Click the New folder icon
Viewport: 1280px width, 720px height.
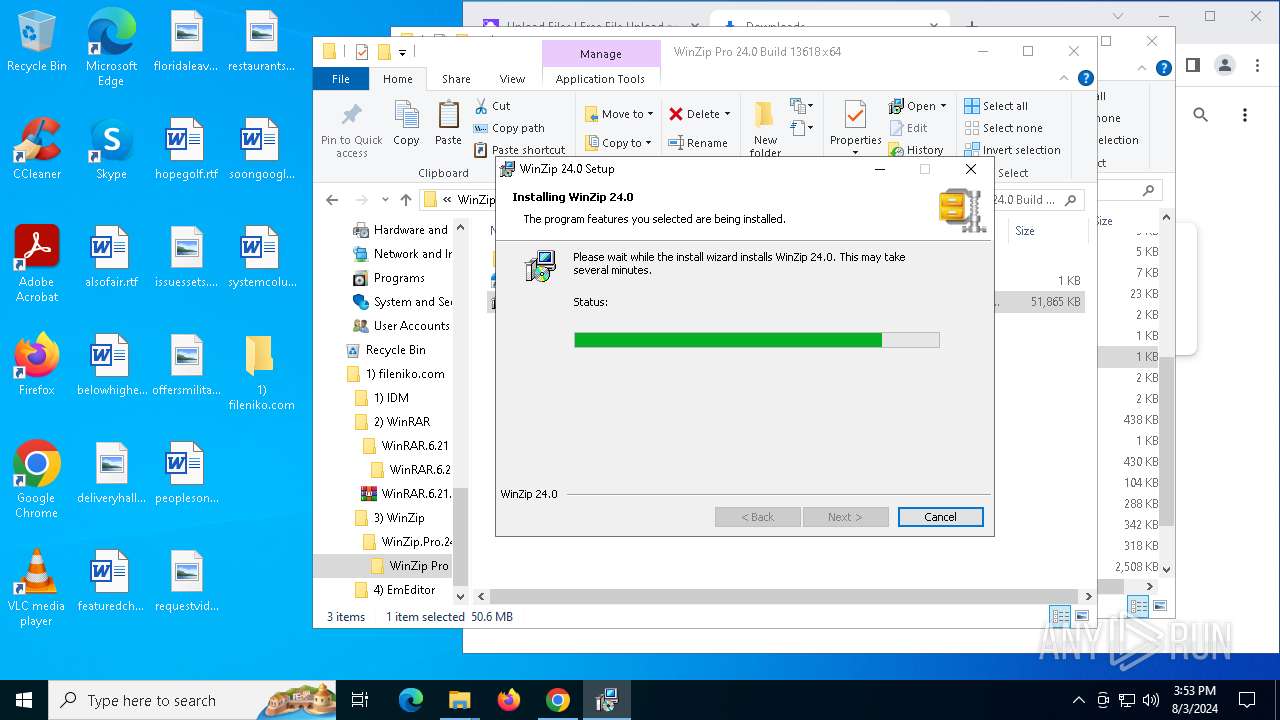pos(765,114)
